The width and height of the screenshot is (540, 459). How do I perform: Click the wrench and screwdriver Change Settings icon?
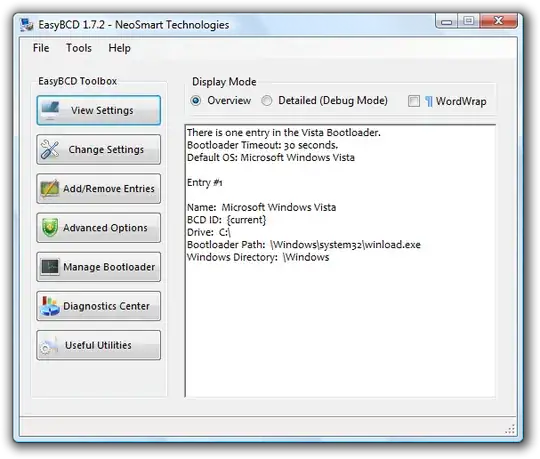pos(50,149)
